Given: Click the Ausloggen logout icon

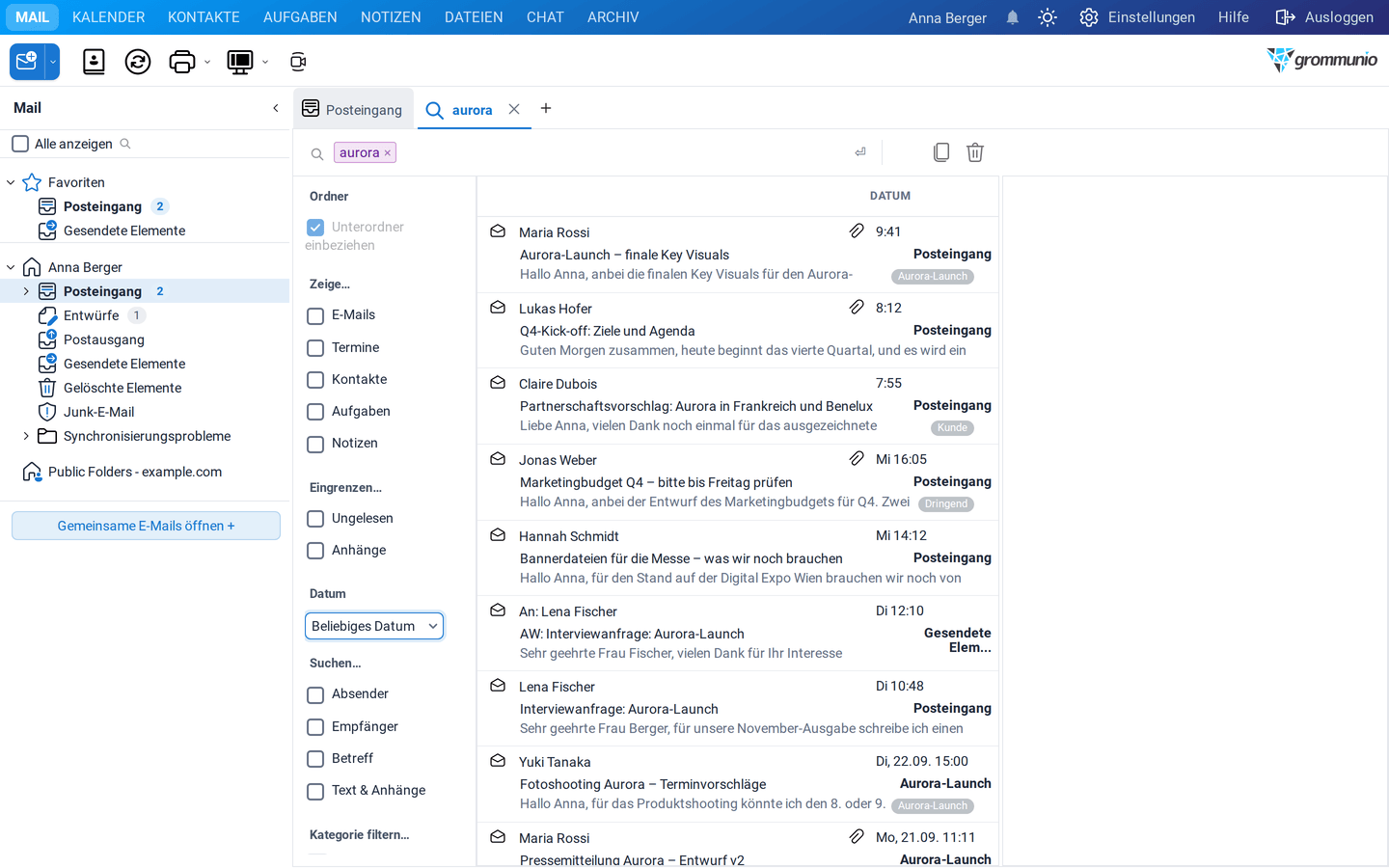Looking at the screenshot, I should tap(1285, 17).
